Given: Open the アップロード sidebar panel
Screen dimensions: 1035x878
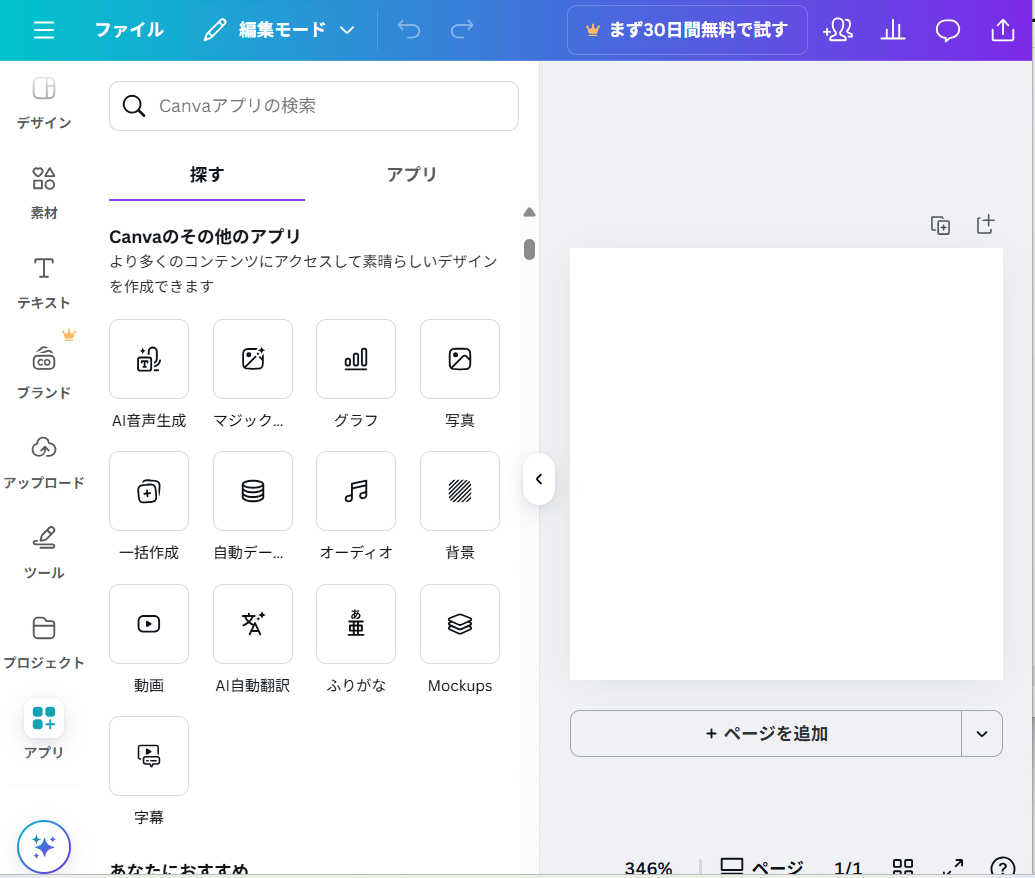Looking at the screenshot, I should [44, 462].
